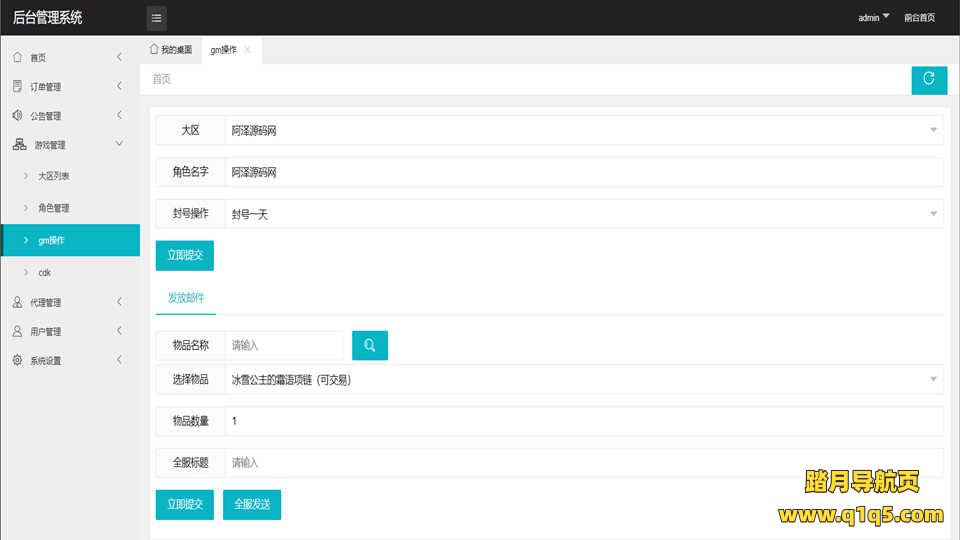The width and height of the screenshot is (960, 540).
Task: Click the magnifier search icon button
Action: pos(370,345)
